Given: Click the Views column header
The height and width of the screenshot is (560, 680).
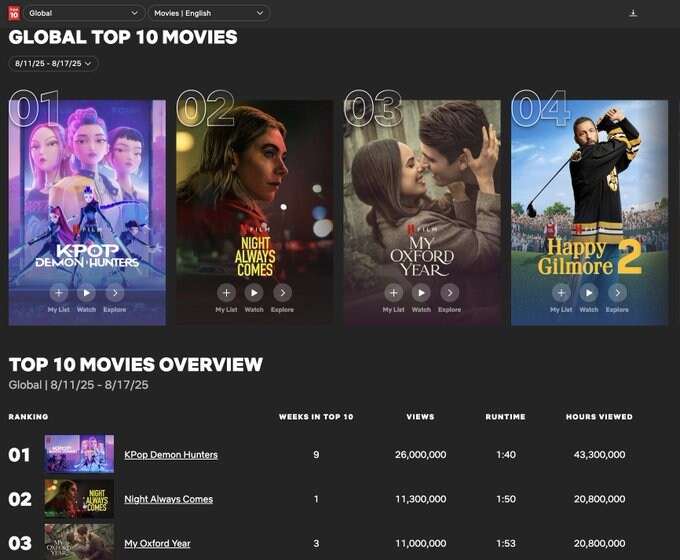Looking at the screenshot, I should tap(420, 417).
